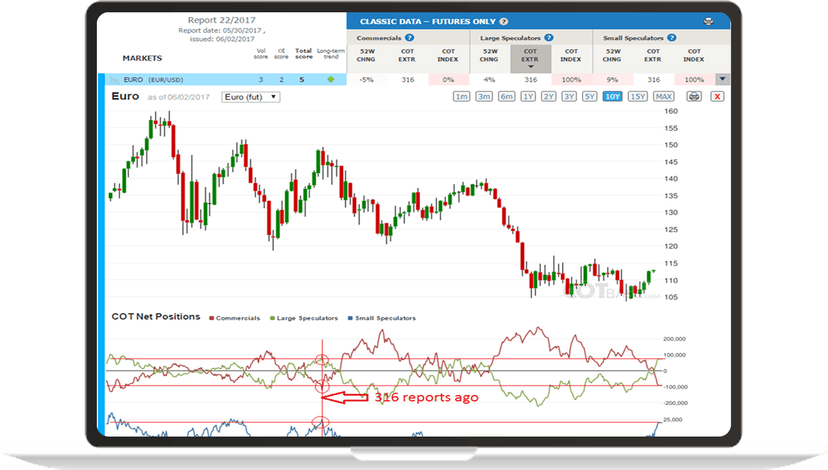Sort by Small Speculators COT EXTR column
Viewport: 828px width, 470px height.
653,55
